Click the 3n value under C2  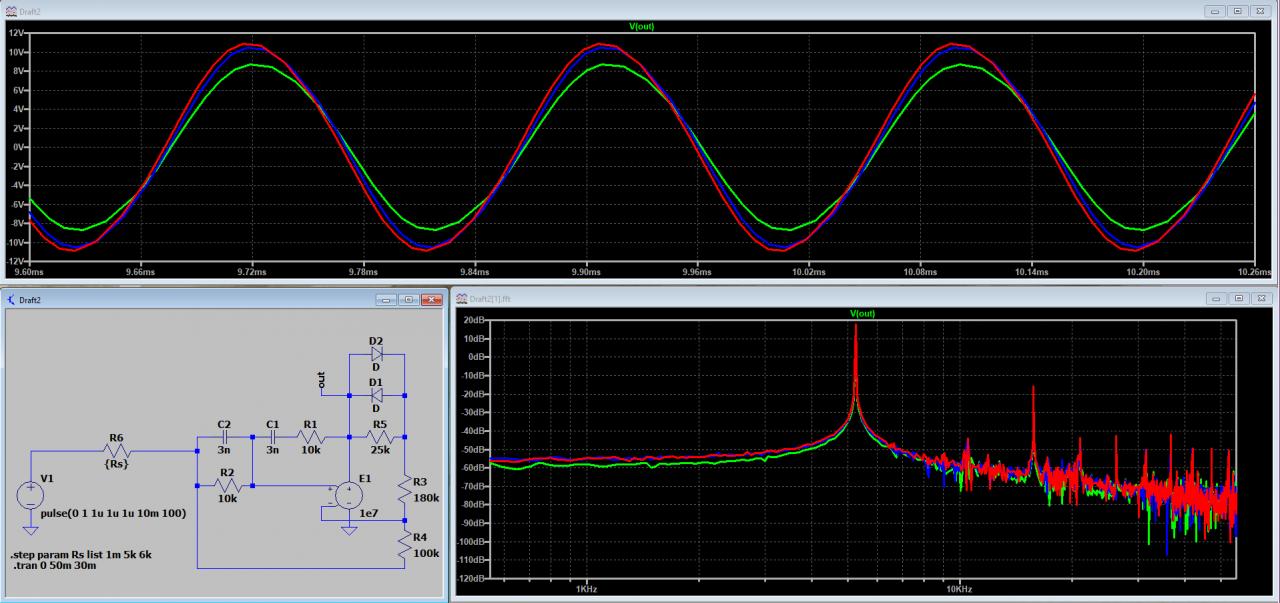coord(225,450)
